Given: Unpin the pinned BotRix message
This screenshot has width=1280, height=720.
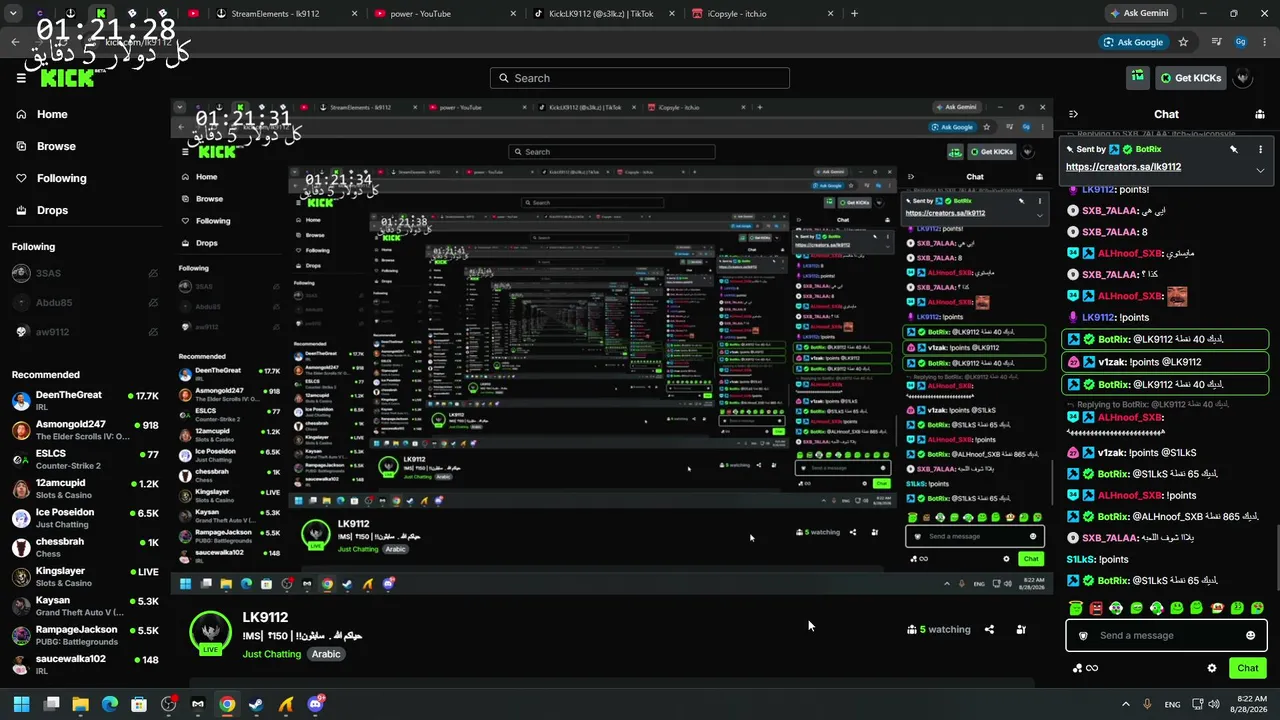Looking at the screenshot, I should (1234, 149).
